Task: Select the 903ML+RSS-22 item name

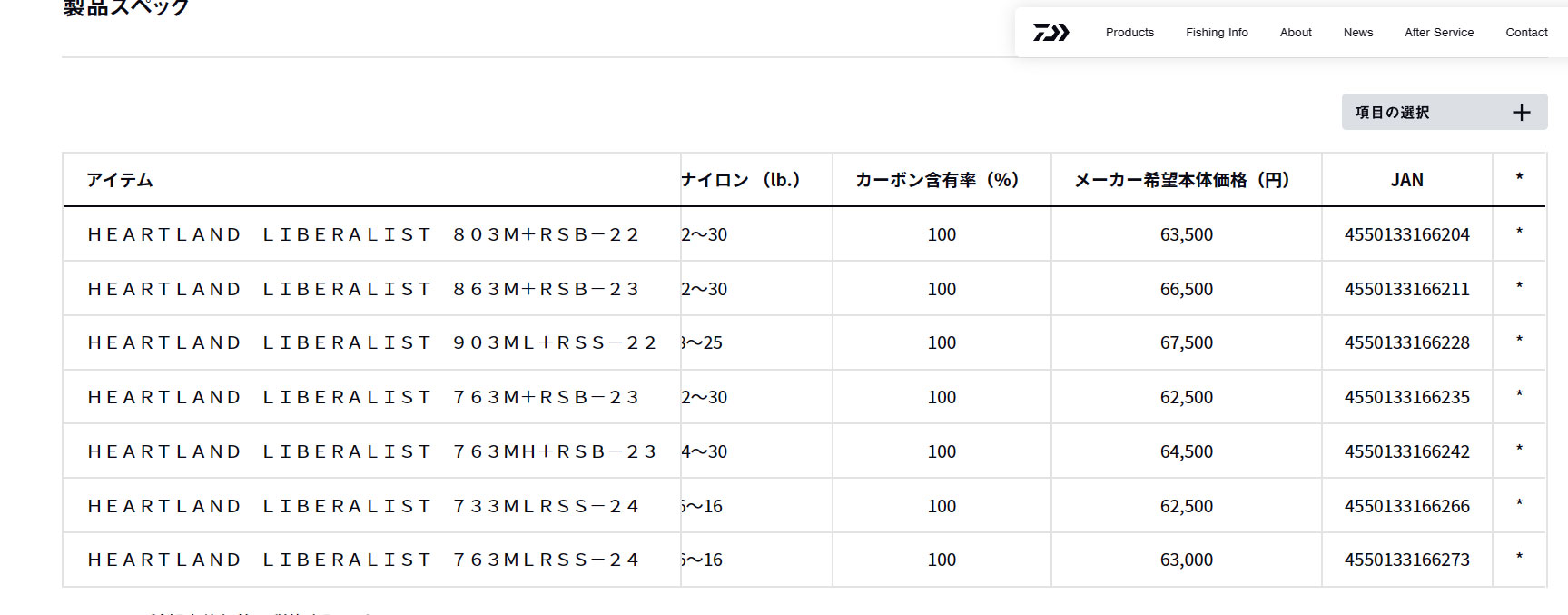Action: coord(372,342)
